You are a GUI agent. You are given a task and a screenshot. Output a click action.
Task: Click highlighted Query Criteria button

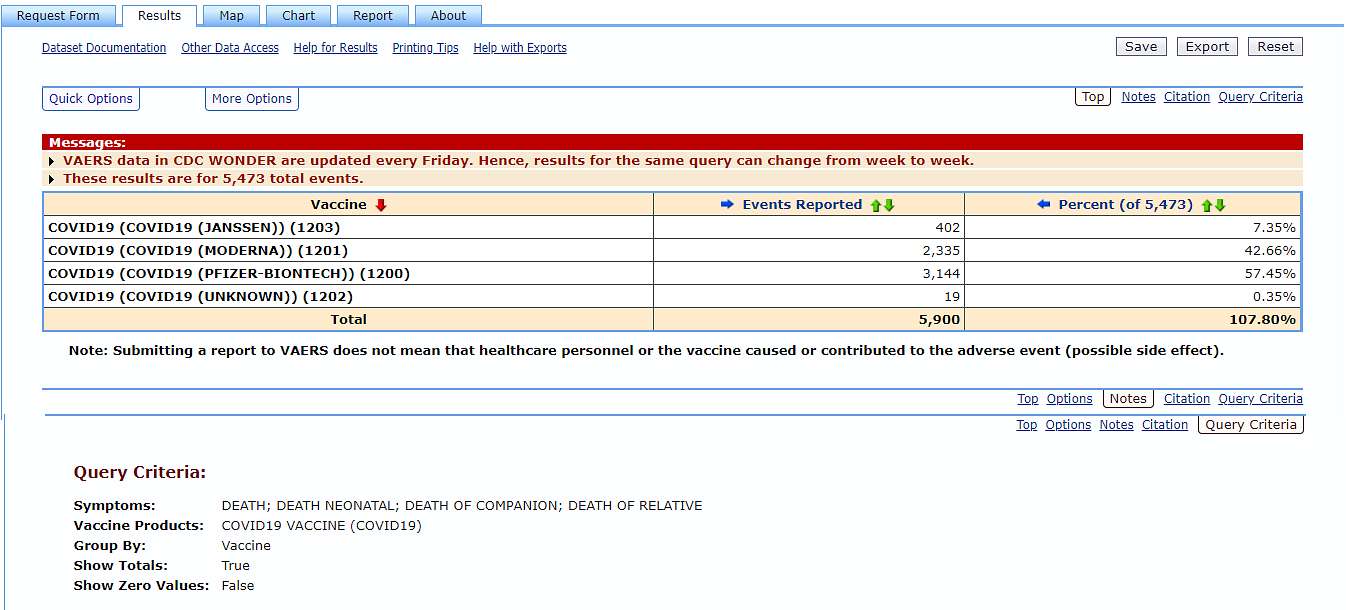pos(1251,425)
